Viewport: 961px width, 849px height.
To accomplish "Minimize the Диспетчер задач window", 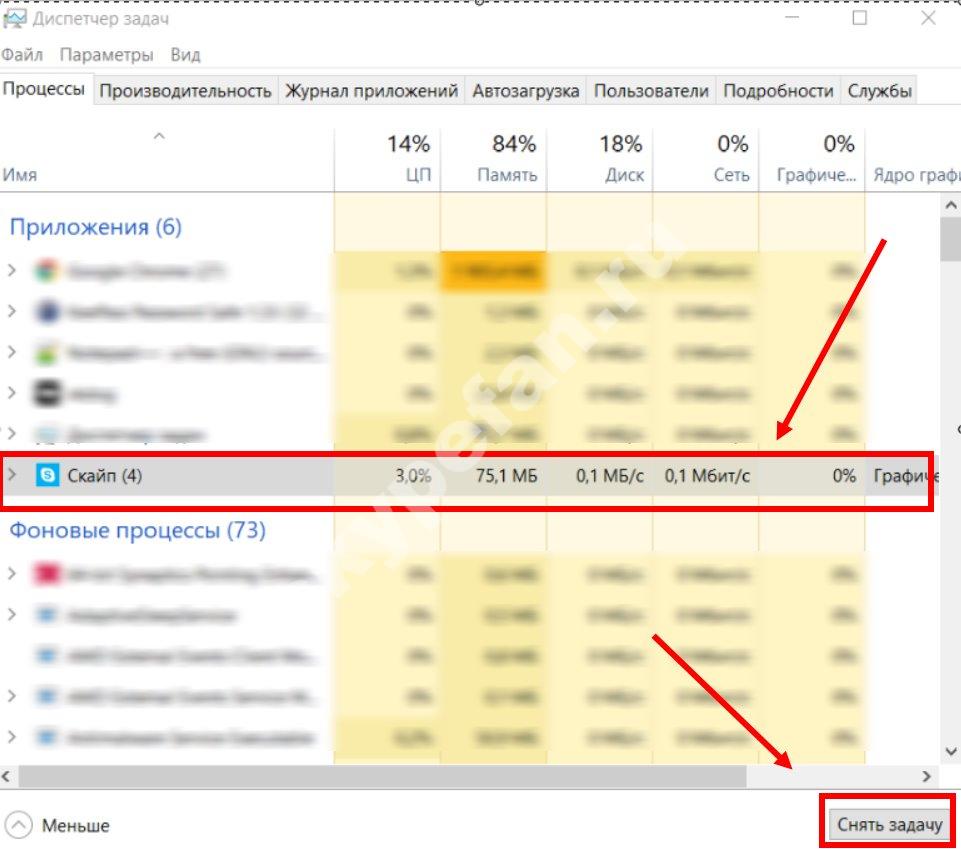I will coord(792,18).
